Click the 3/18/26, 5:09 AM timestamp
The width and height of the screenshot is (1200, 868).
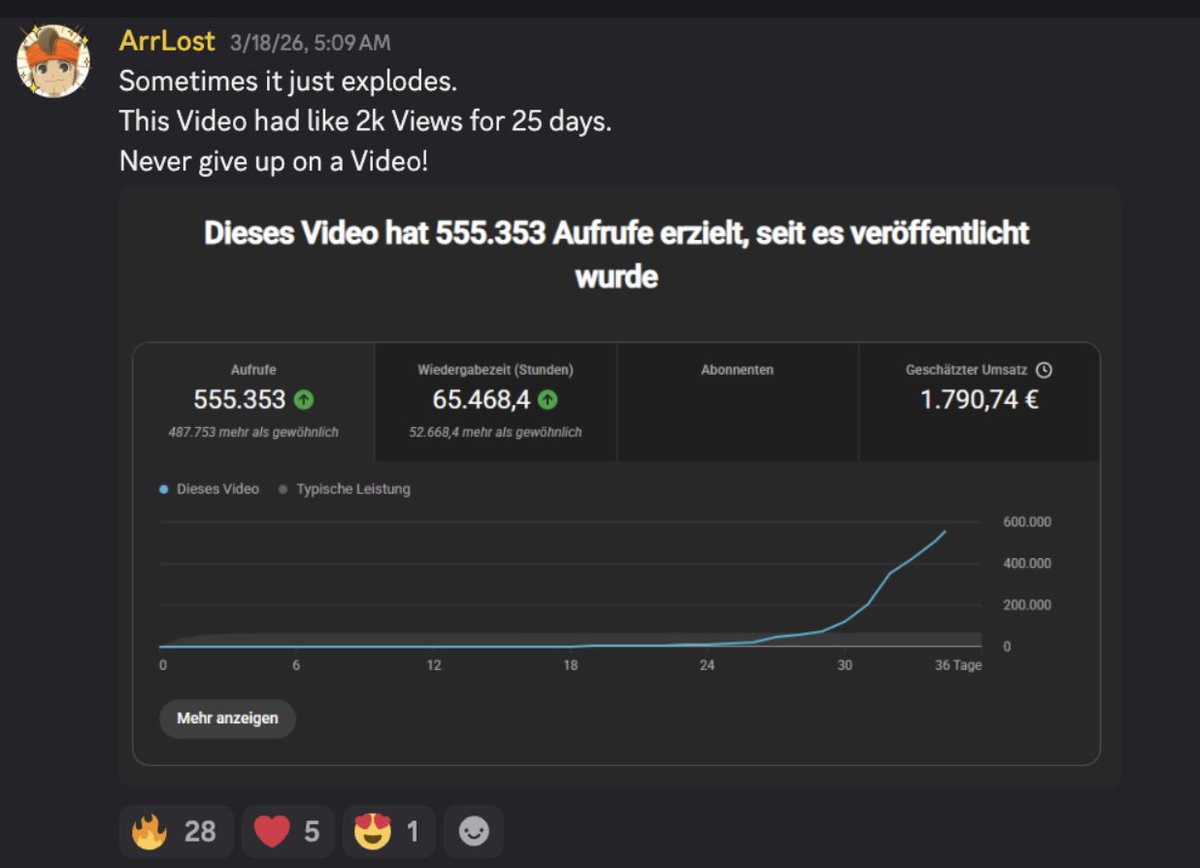tap(310, 43)
